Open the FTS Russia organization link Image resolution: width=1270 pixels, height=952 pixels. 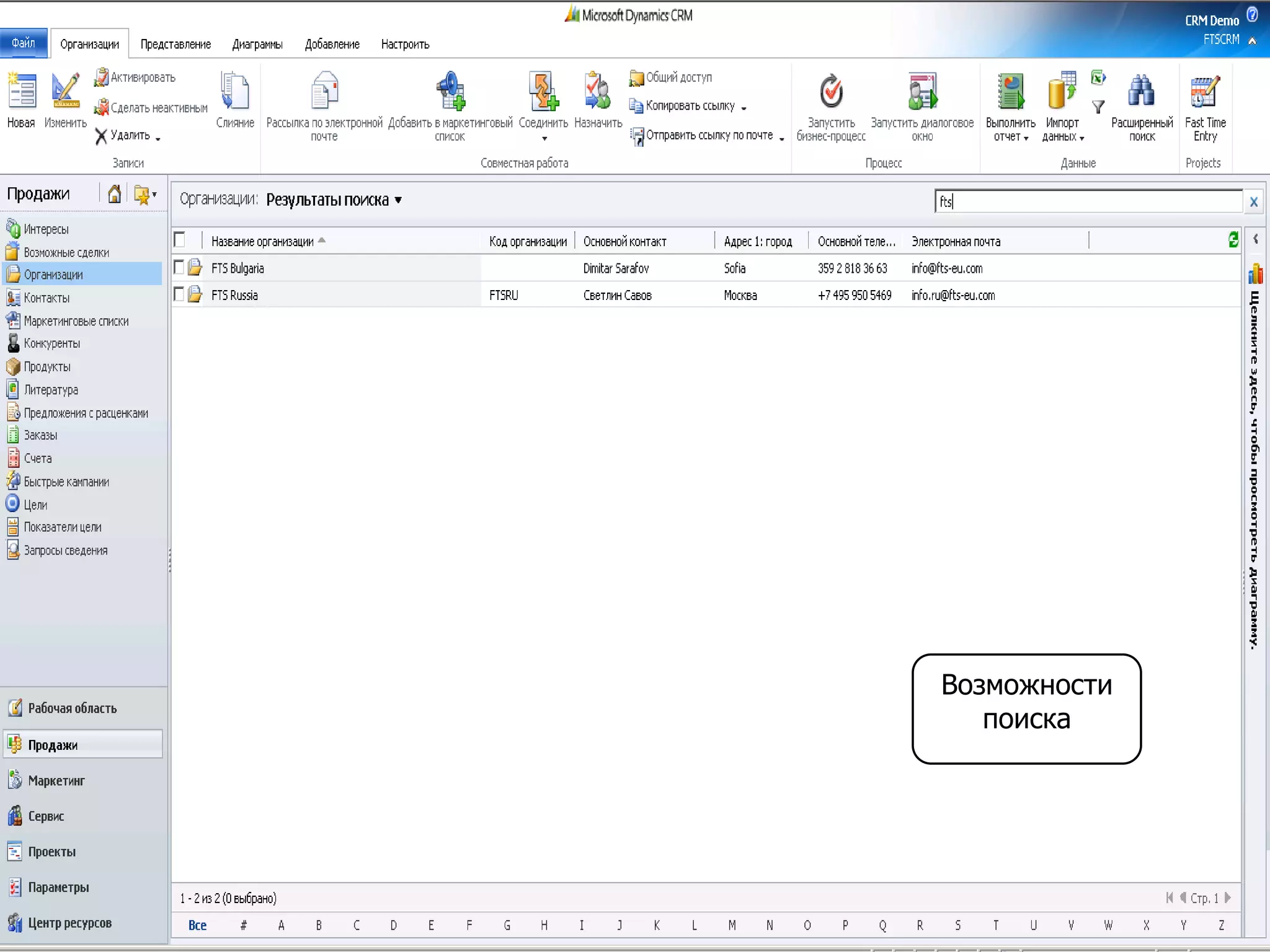pos(234,296)
